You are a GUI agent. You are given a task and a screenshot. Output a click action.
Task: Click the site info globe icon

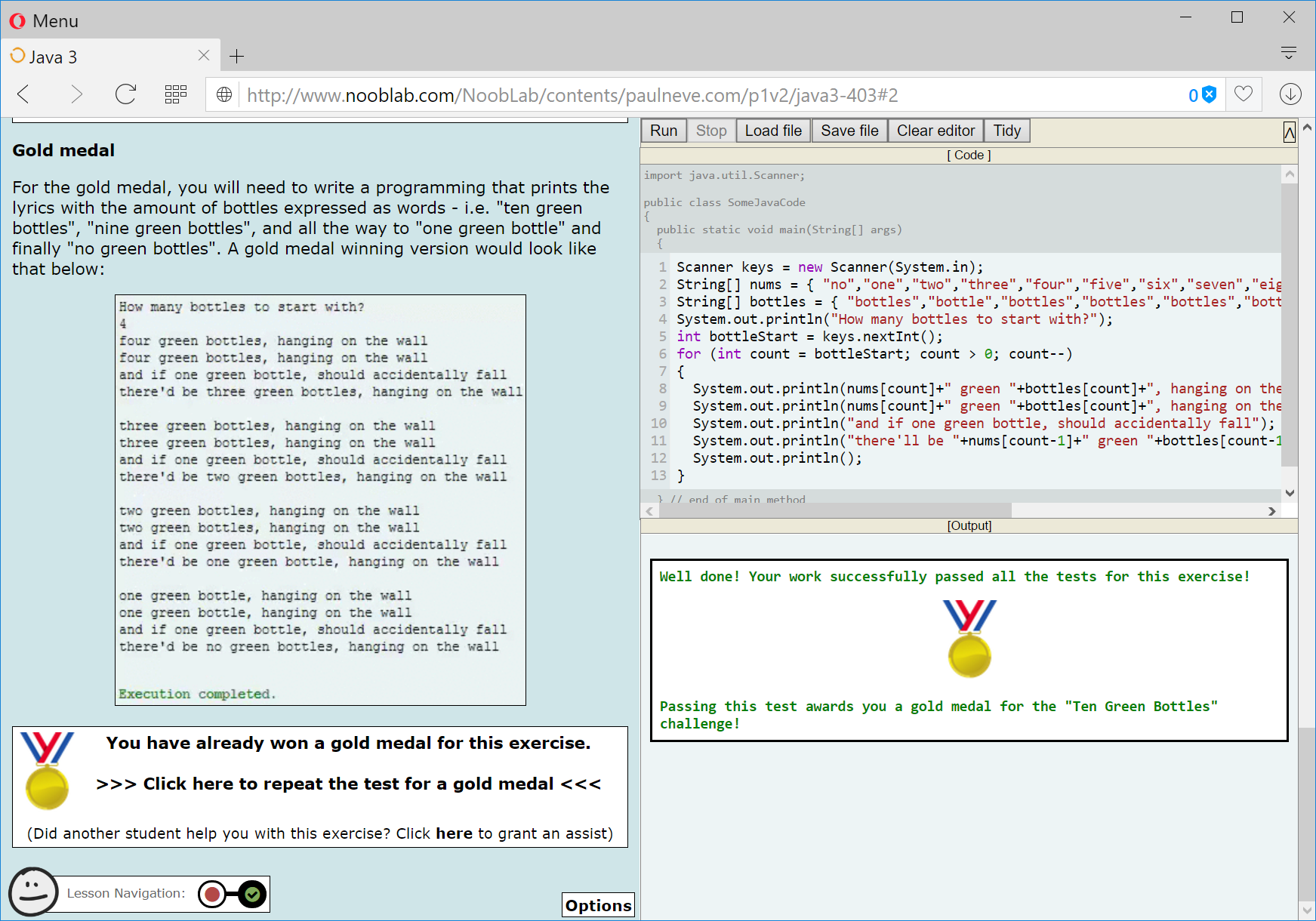(224, 95)
